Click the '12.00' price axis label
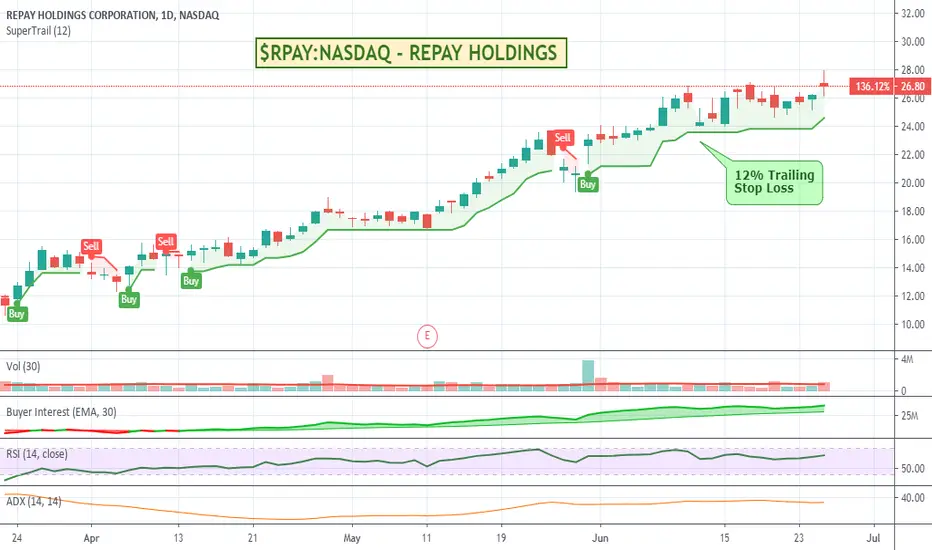Image resolution: width=932 pixels, height=550 pixels. 912,296
